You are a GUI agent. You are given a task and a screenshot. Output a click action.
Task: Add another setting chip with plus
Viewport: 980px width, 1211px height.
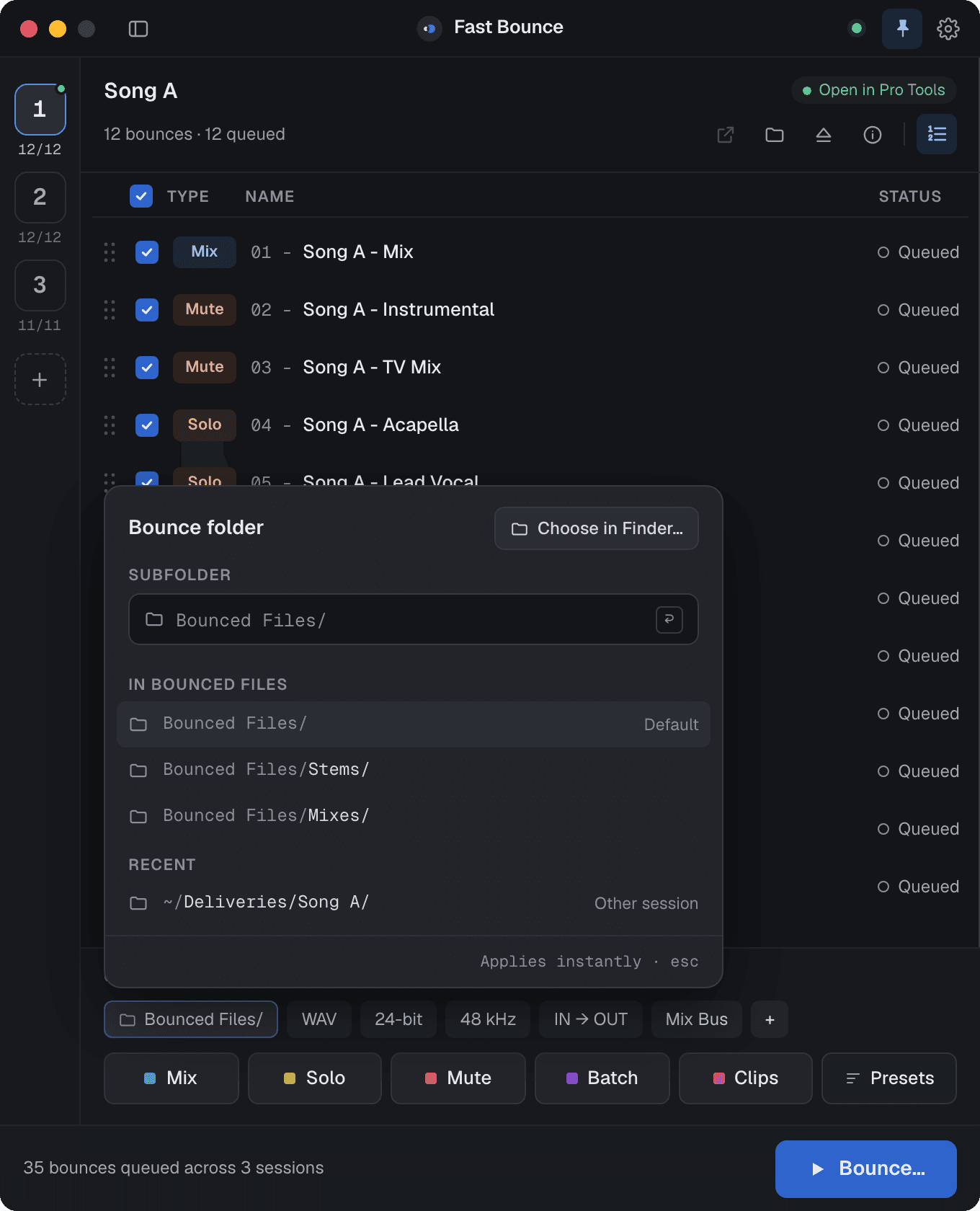[770, 1019]
